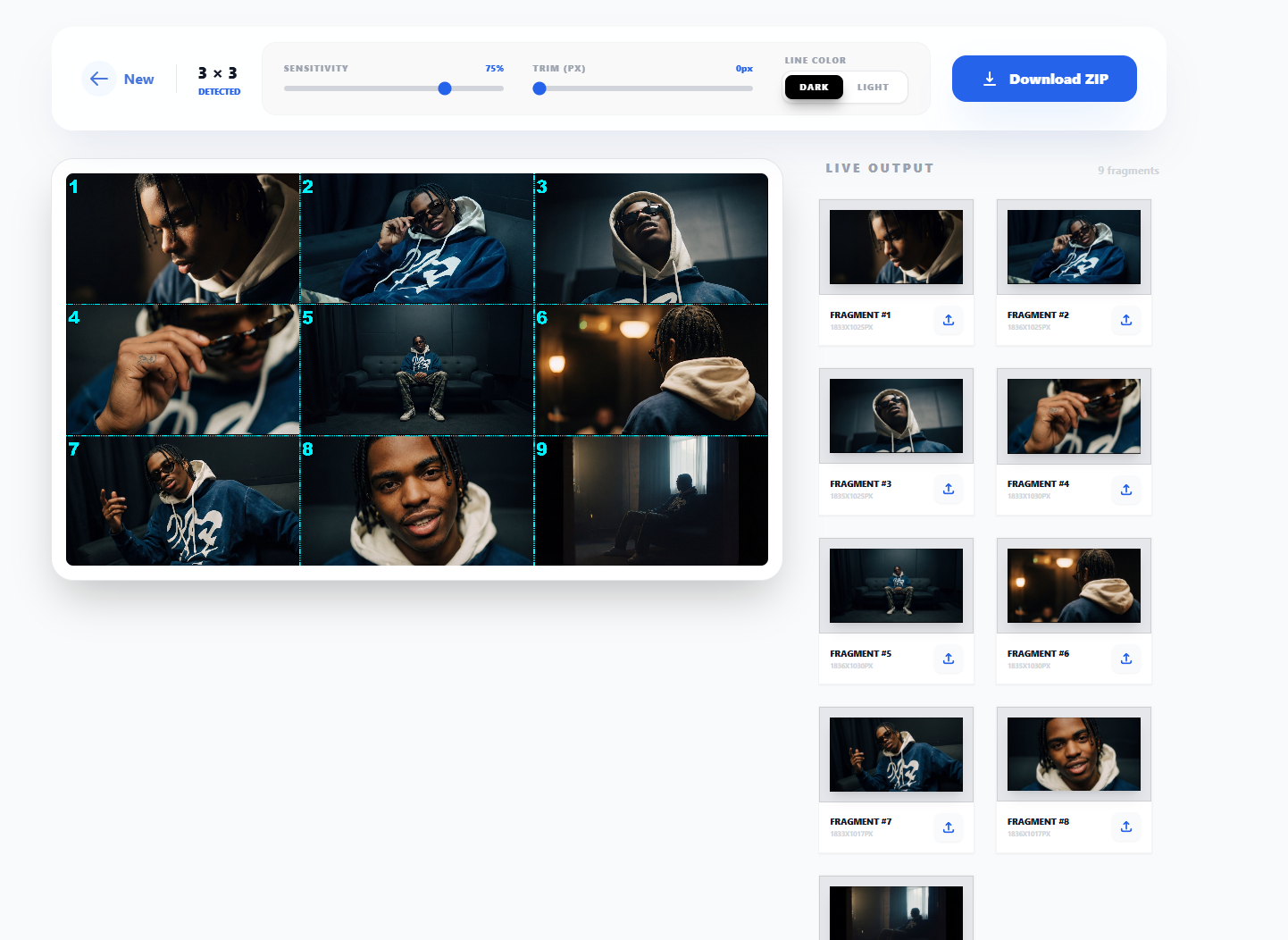Image resolution: width=1288 pixels, height=940 pixels.
Task: Export Fragment #8 via its upload icon
Action: click(1126, 827)
